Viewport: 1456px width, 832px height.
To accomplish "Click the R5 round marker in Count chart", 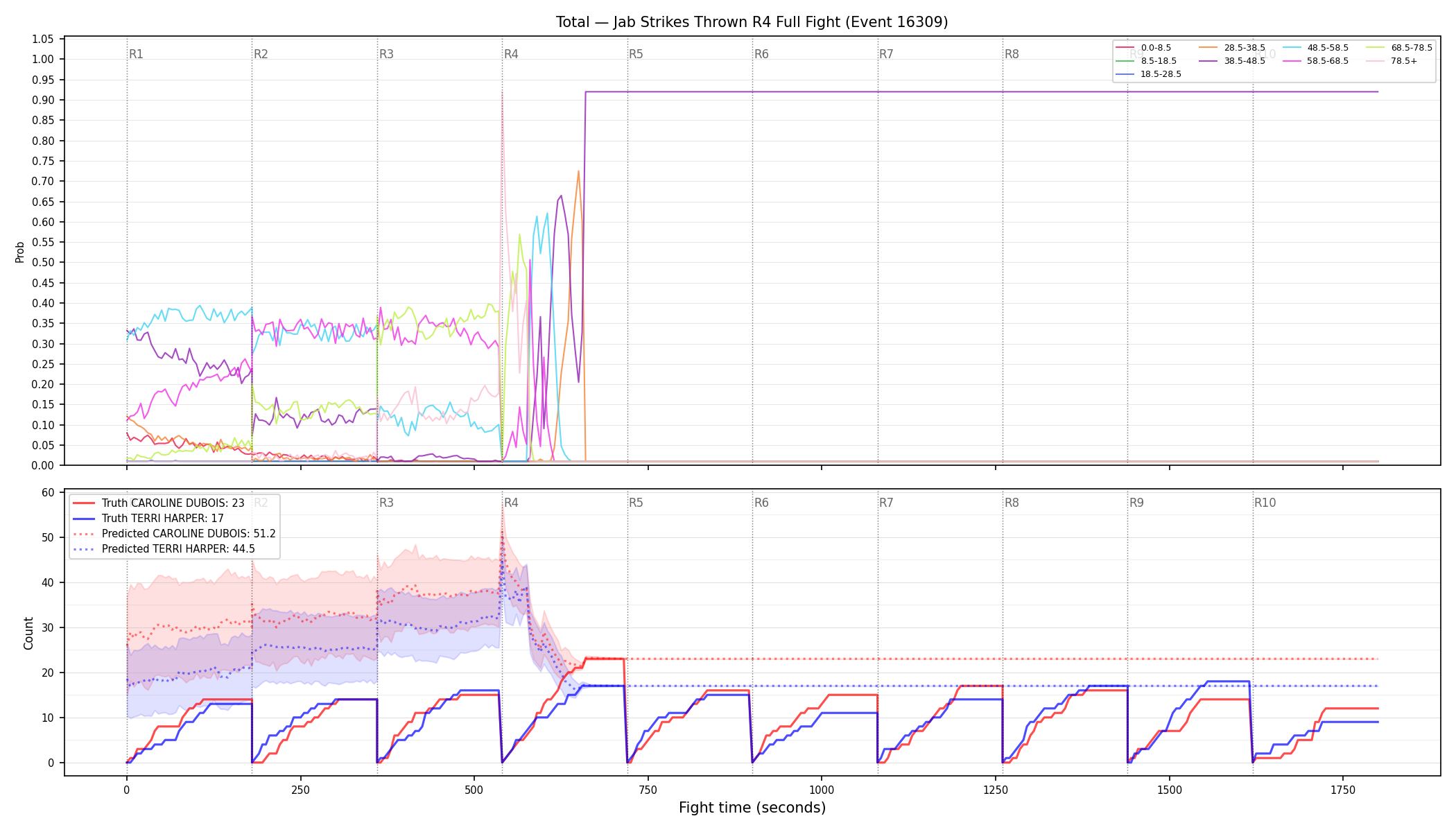I will click(636, 503).
